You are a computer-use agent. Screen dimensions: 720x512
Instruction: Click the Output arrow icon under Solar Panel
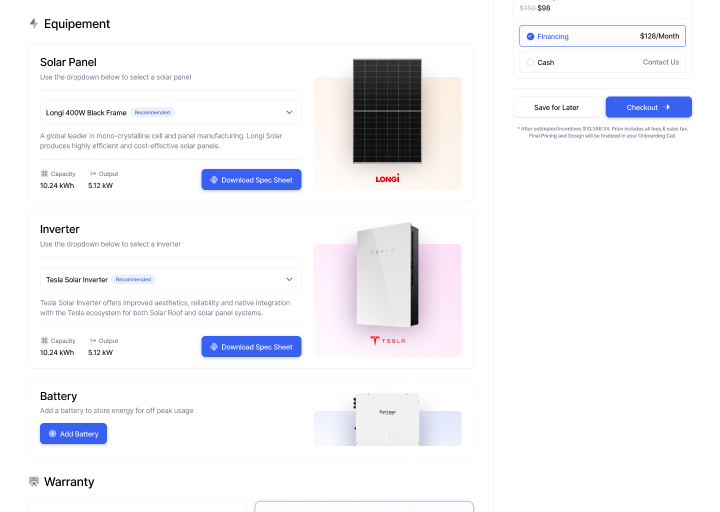(x=93, y=174)
